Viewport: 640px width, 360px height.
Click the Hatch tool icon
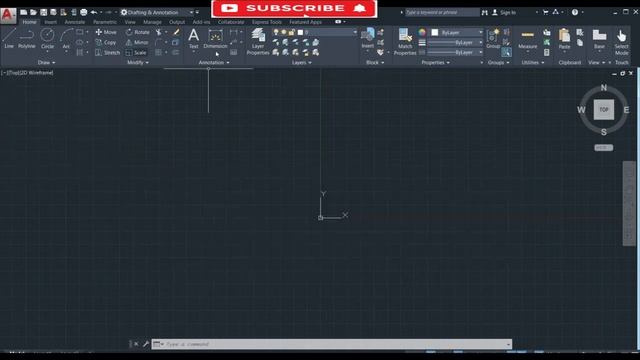click(80, 52)
